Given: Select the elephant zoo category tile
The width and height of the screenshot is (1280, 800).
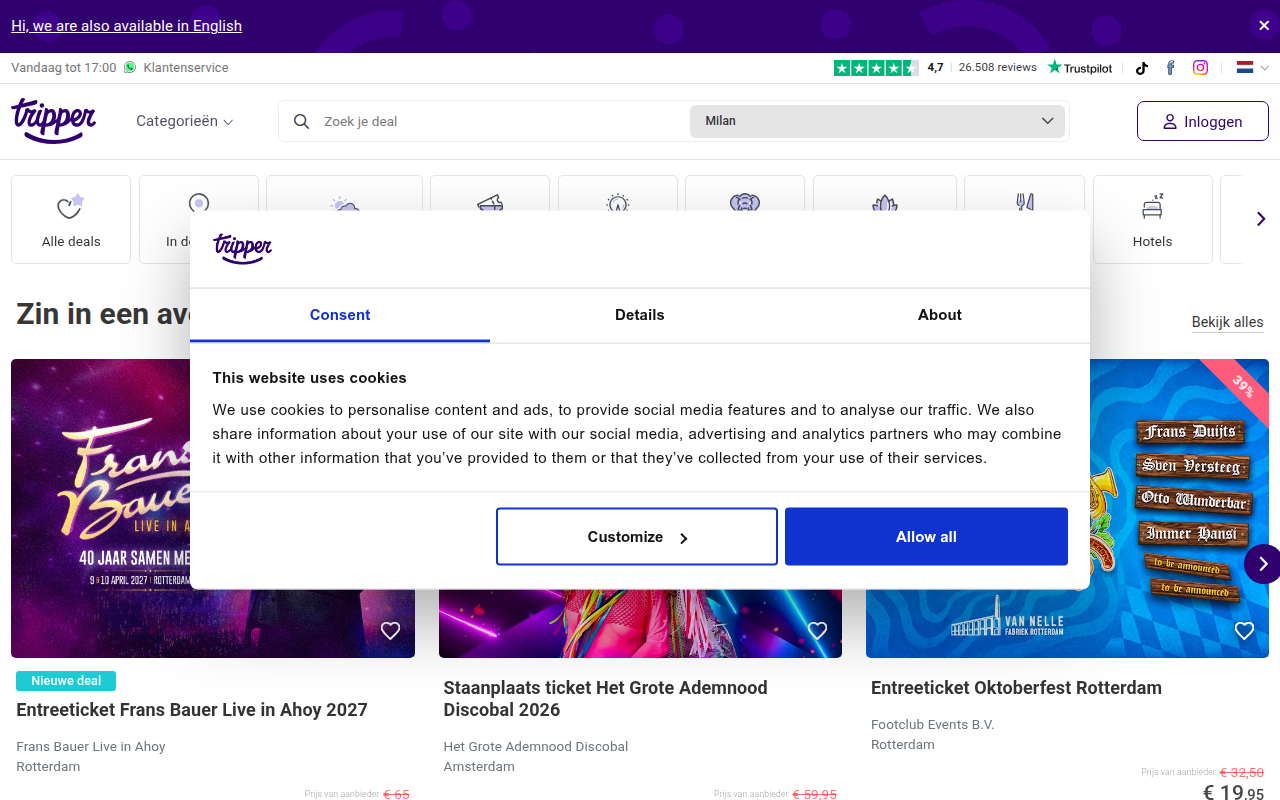Looking at the screenshot, I should click(745, 193).
